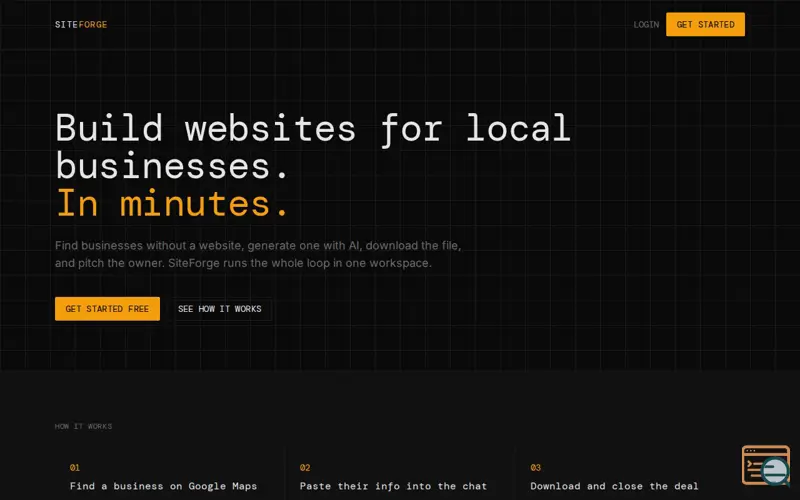The image size is (800, 500).
Task: Click the 'Find businesses without a website' description paragraph
Action: coord(258,254)
